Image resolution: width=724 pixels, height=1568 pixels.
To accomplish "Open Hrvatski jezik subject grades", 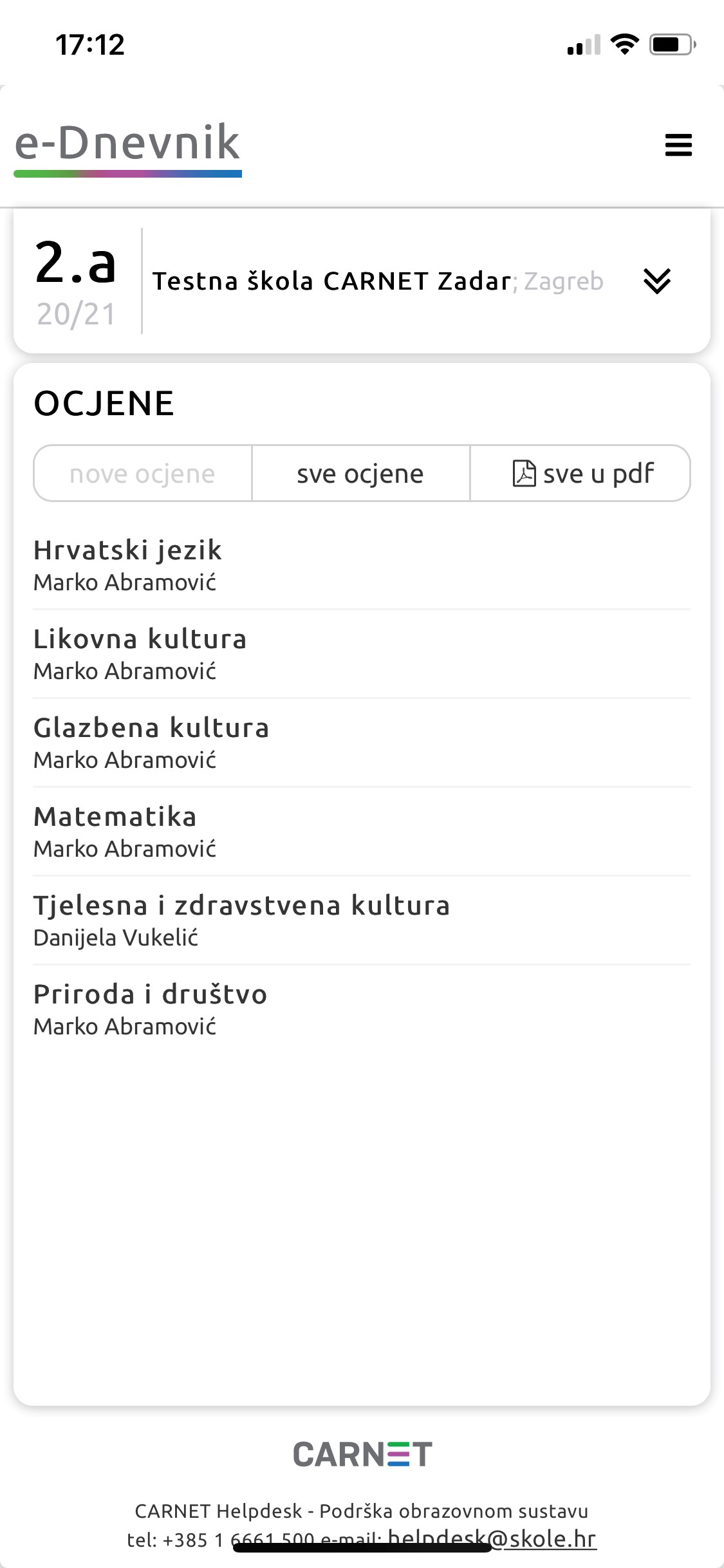I will click(x=127, y=565).
